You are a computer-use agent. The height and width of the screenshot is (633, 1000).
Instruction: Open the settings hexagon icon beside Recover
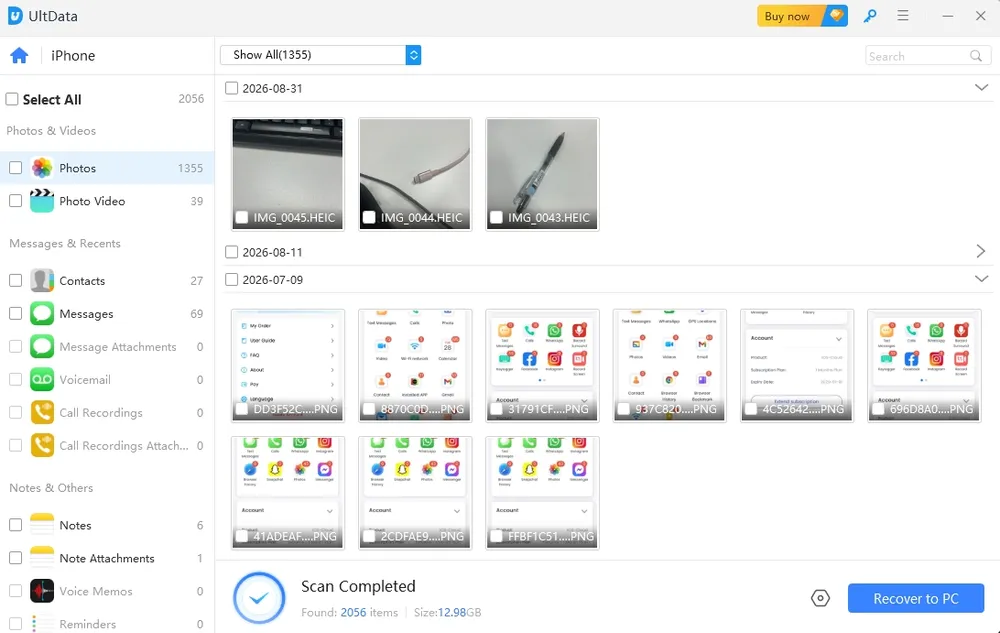point(820,598)
